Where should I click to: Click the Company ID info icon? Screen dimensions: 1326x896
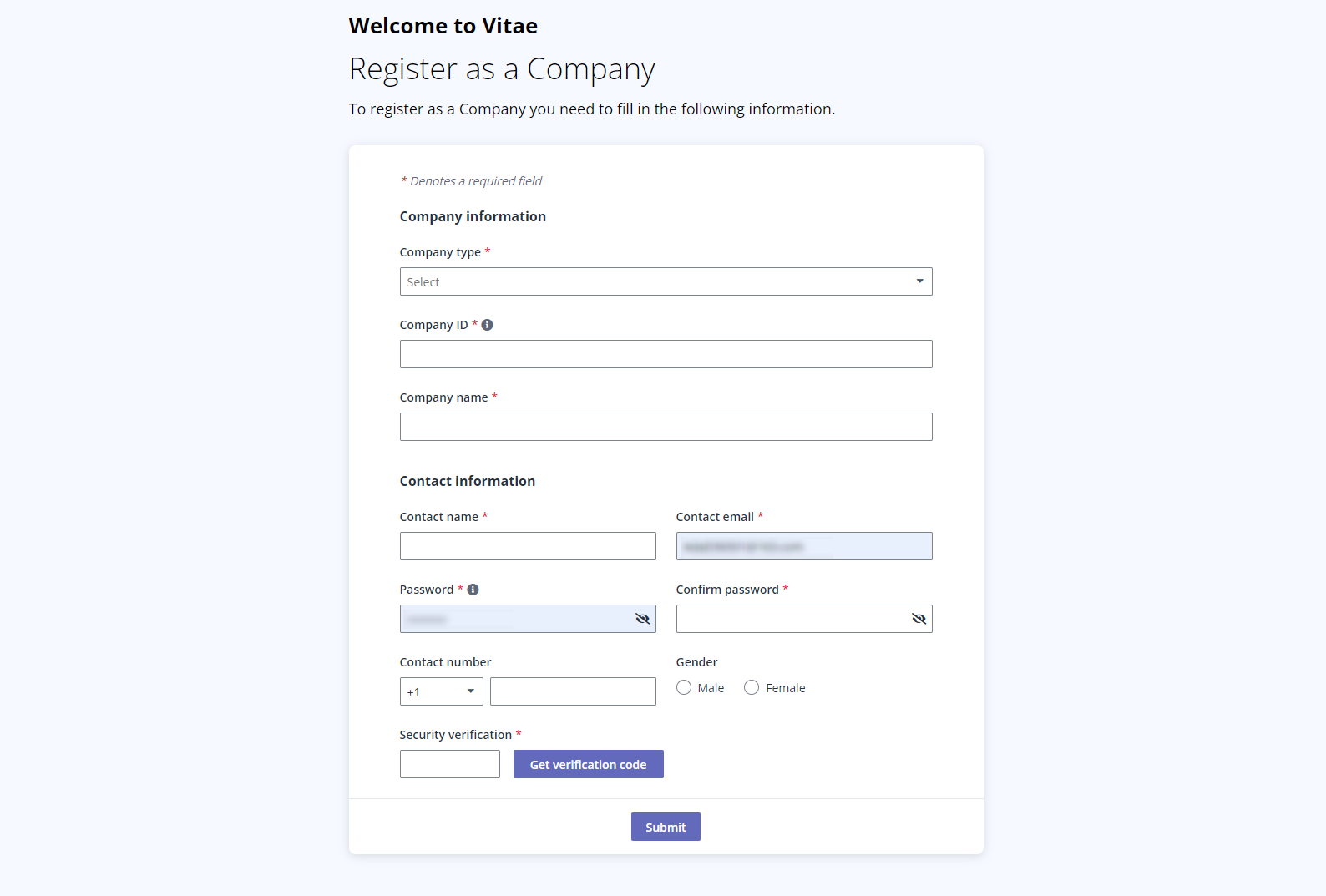[487, 325]
